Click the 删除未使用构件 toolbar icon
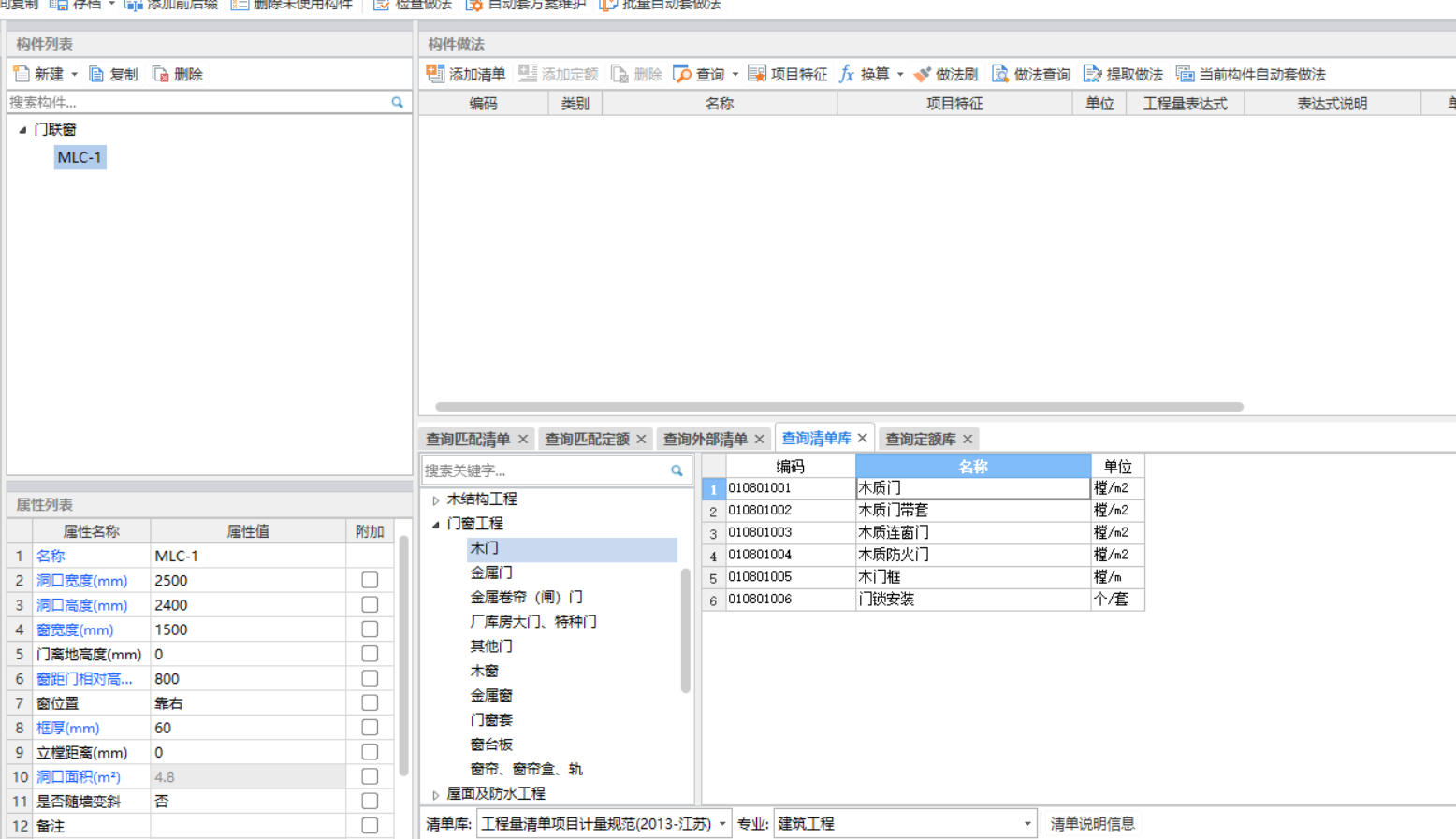Screen dimensions: 1456x839 240,5
